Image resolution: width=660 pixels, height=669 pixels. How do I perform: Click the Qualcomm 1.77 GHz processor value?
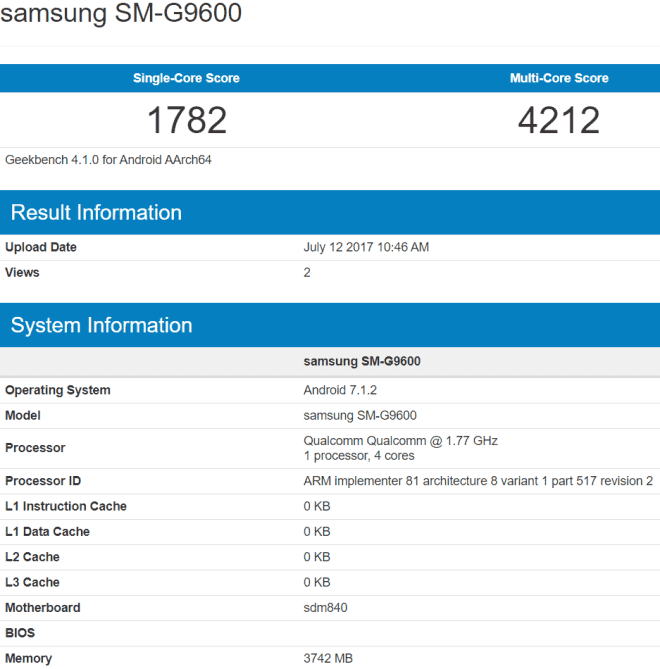(x=400, y=441)
